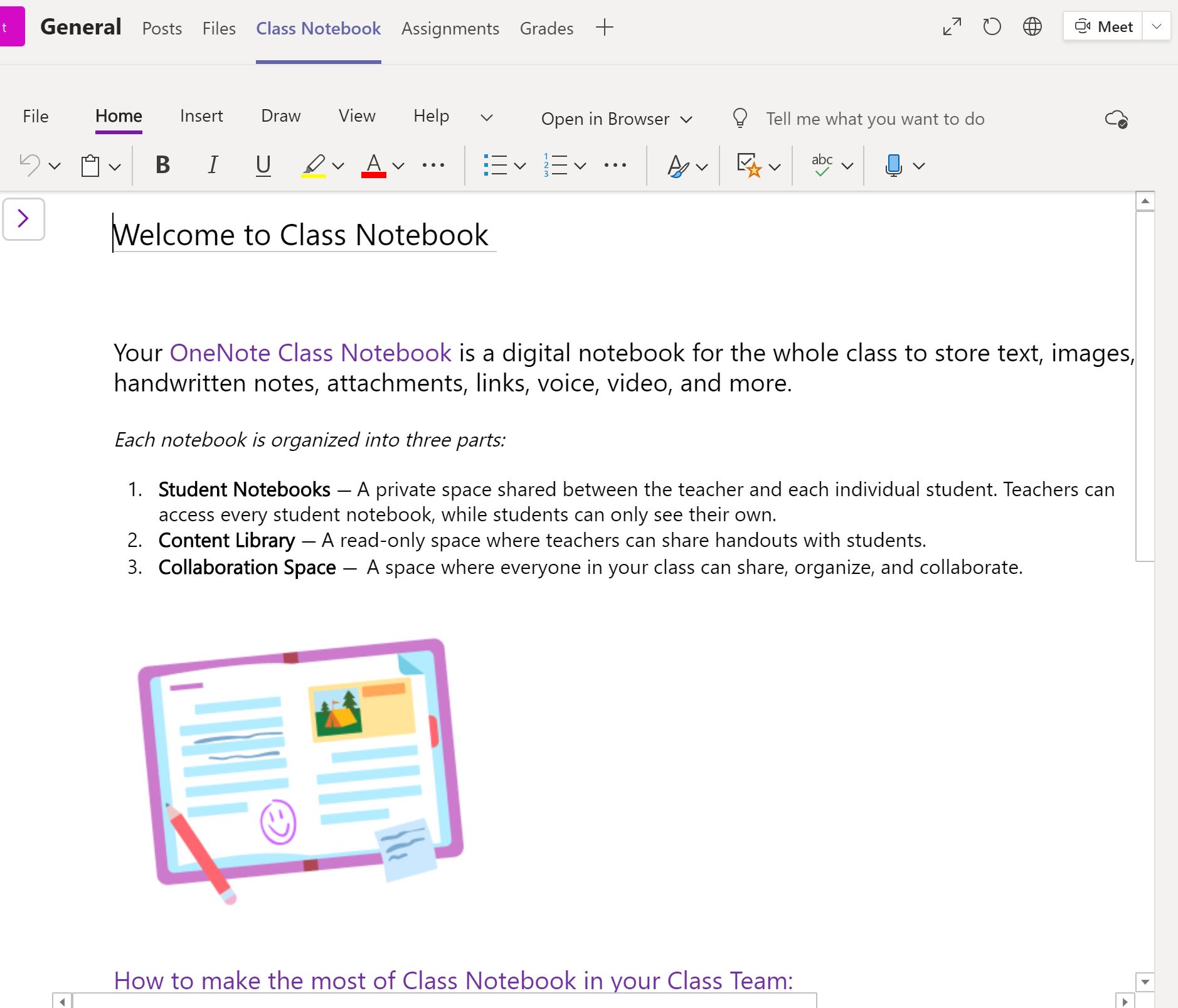Expand the Dictate dropdown arrow
Screen dimensions: 1178x1008
pyautogui.click(x=919, y=166)
